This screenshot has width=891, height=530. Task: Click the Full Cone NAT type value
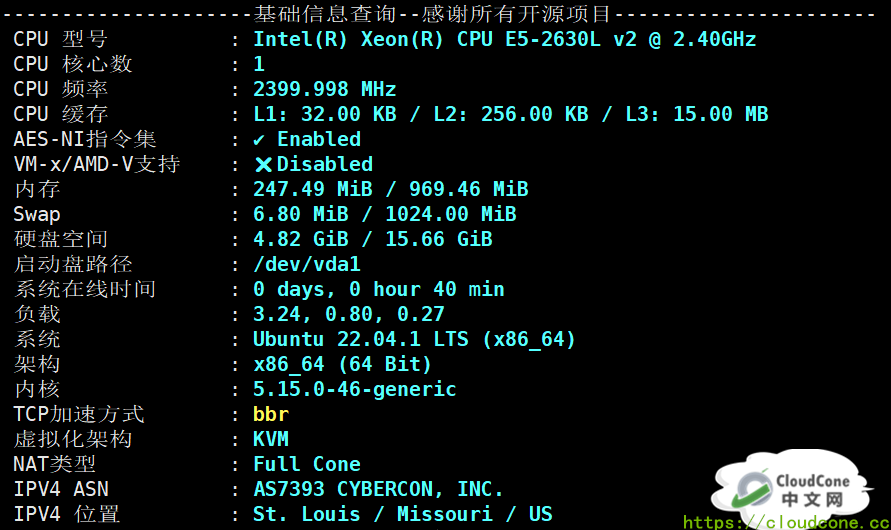pyautogui.click(x=306, y=465)
